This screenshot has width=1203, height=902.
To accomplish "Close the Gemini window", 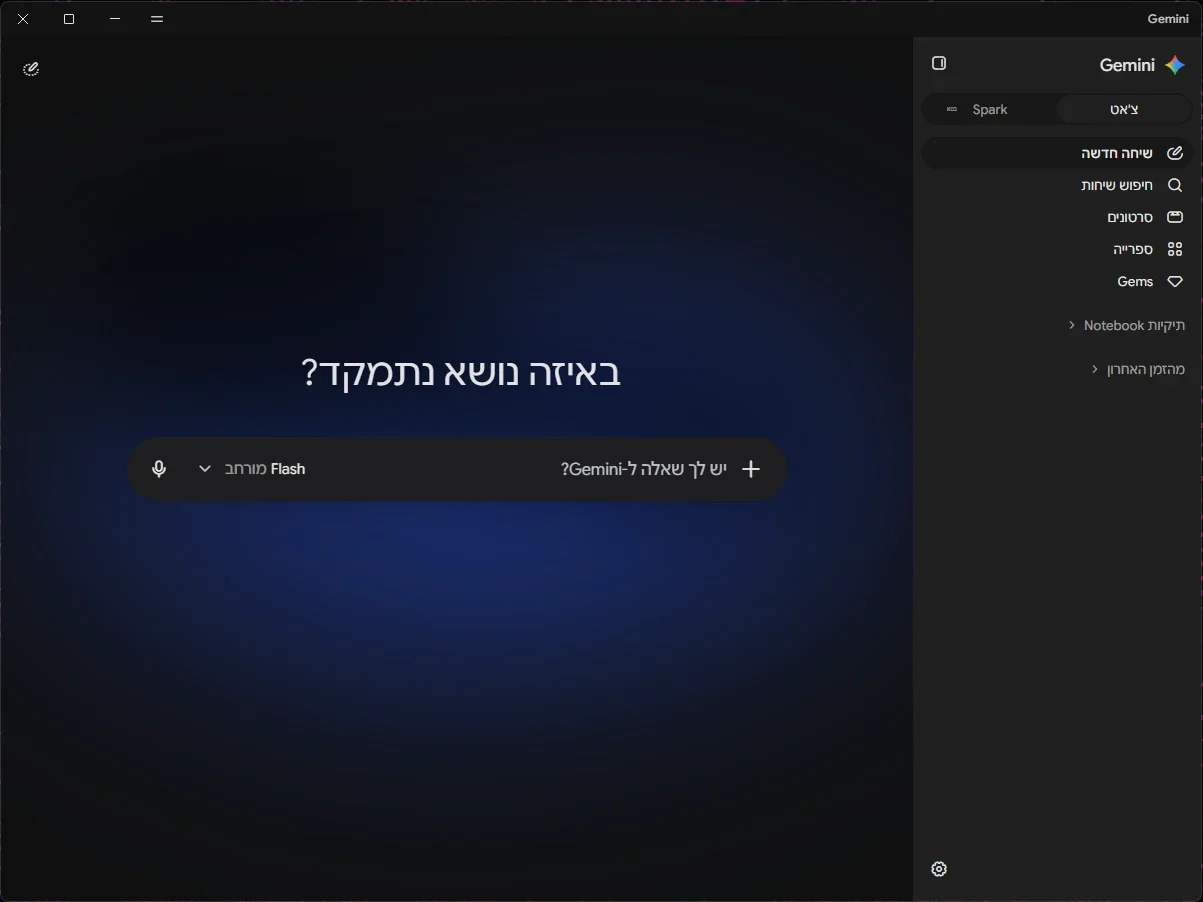I will (x=23, y=19).
